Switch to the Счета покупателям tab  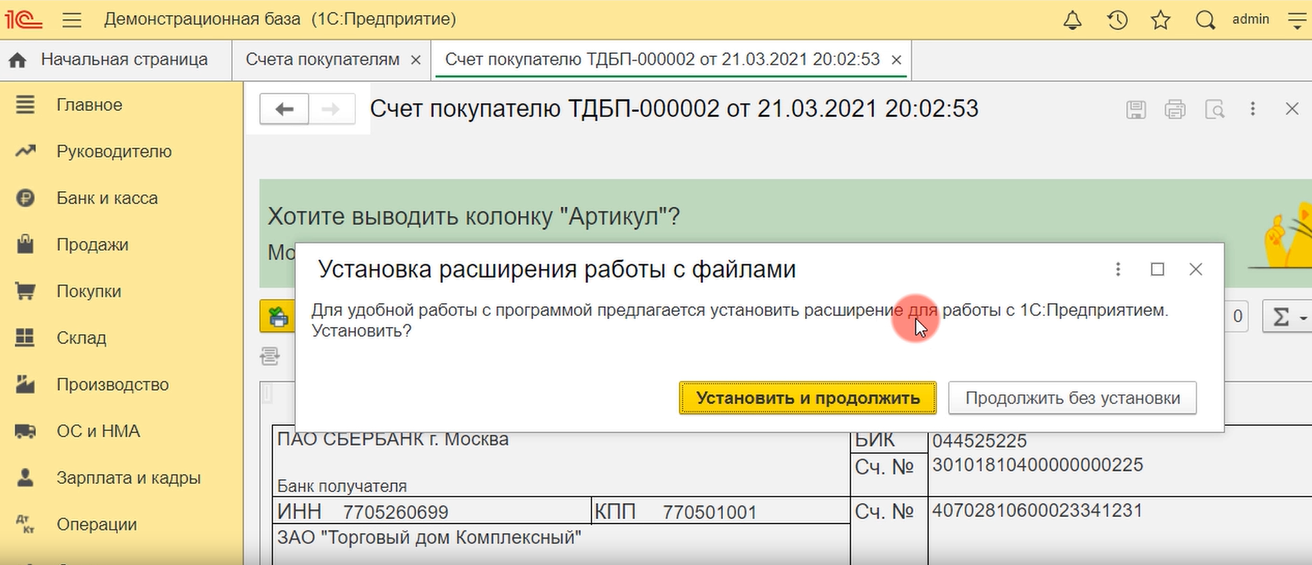pyautogui.click(x=323, y=60)
